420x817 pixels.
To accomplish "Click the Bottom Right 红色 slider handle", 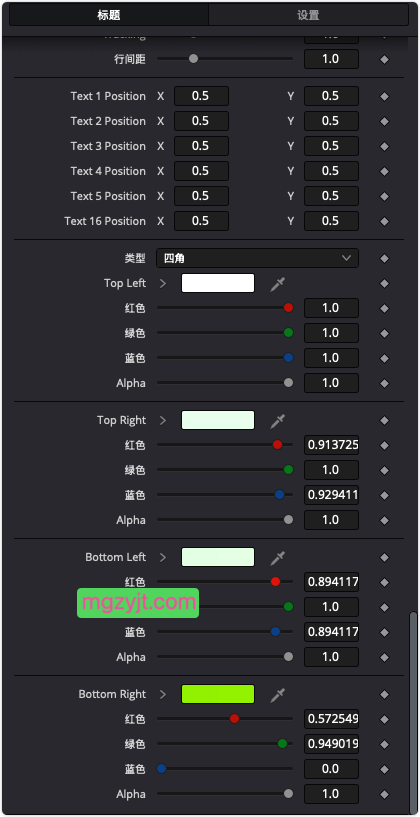I will point(234,719).
